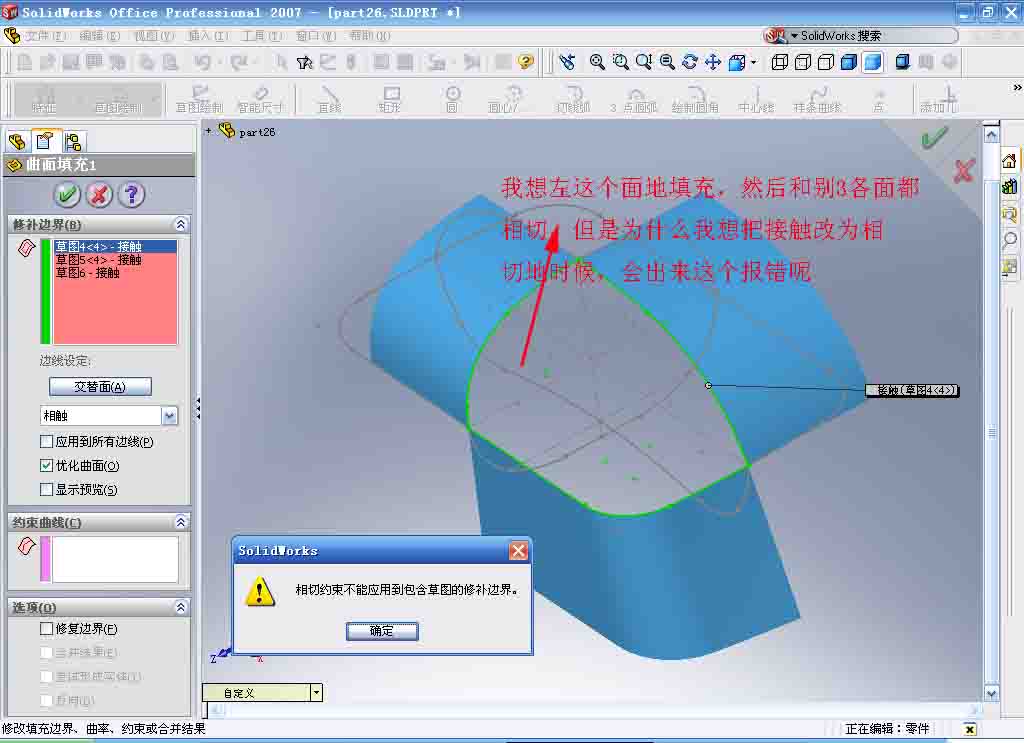The image size is (1024, 743).
Task: Open the view orientation cube dropdown
Action: (x=754, y=63)
